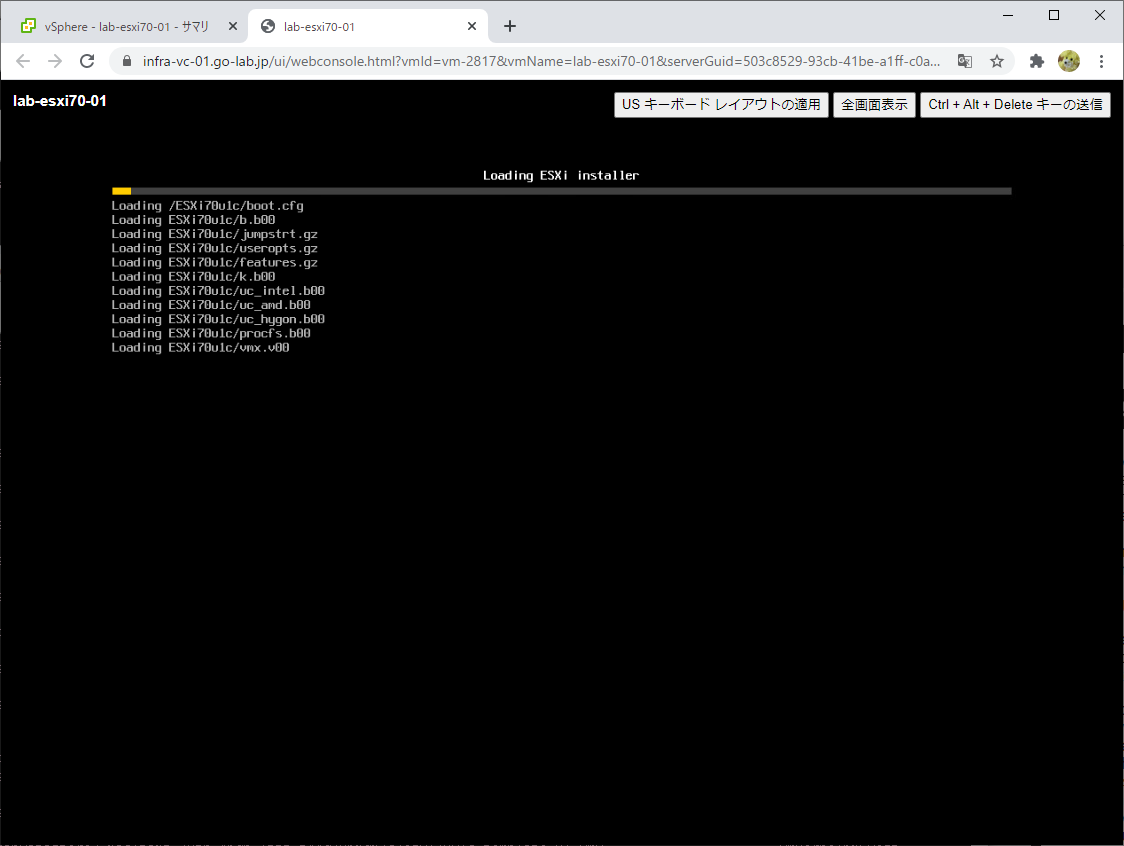Click the line loading uc_intel.b00
The image size is (1124, 846).
(218, 291)
